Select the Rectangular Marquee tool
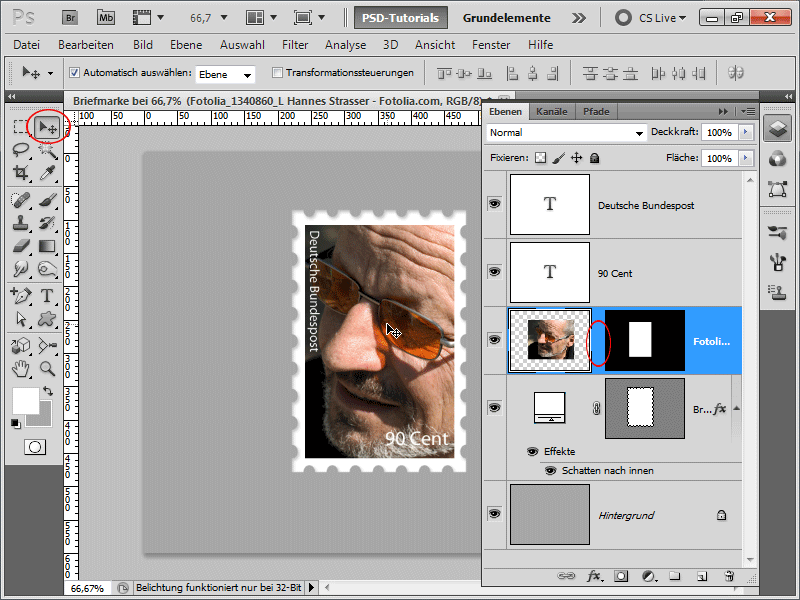This screenshot has width=800, height=600. coord(20,127)
